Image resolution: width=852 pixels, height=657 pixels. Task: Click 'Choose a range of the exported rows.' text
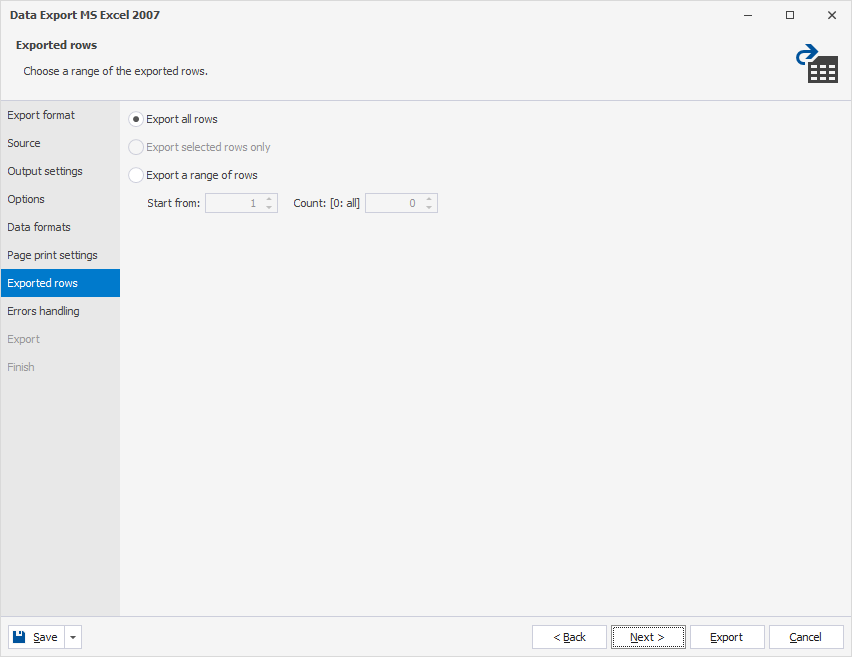pos(116,71)
